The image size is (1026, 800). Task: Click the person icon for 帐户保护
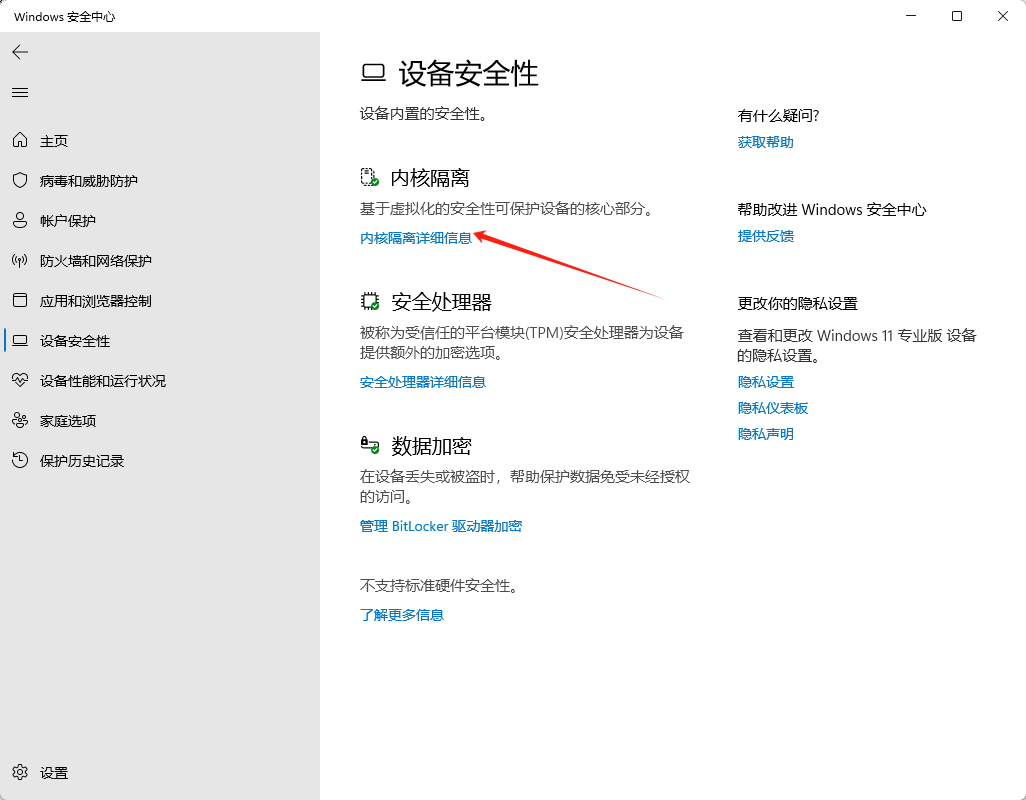click(20, 220)
